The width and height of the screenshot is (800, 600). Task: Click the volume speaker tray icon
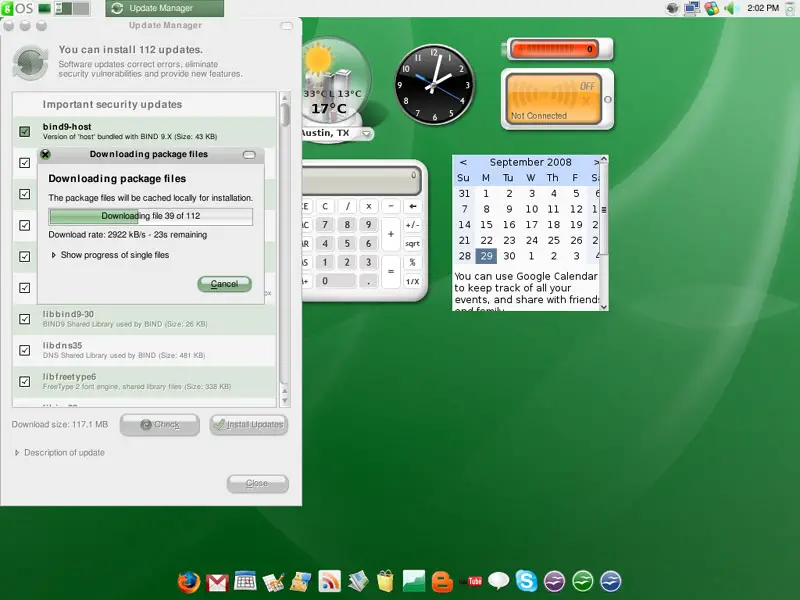[731, 8]
